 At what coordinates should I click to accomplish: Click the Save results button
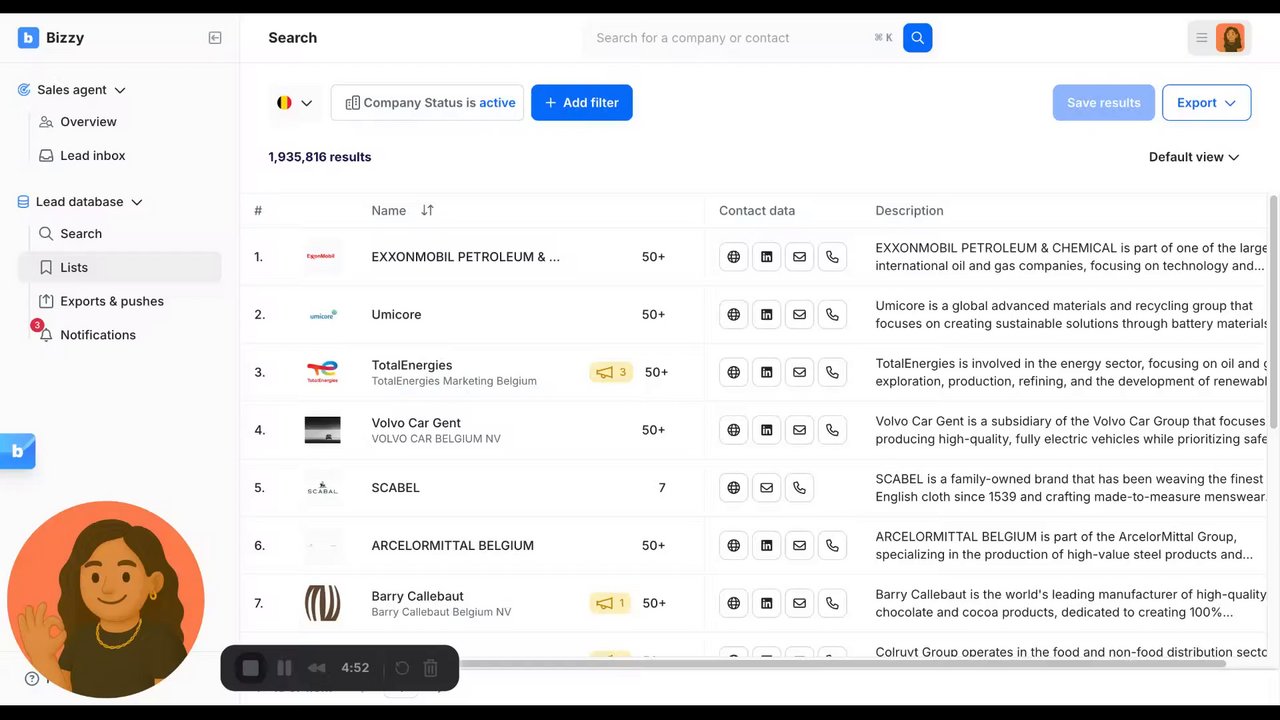1104,103
